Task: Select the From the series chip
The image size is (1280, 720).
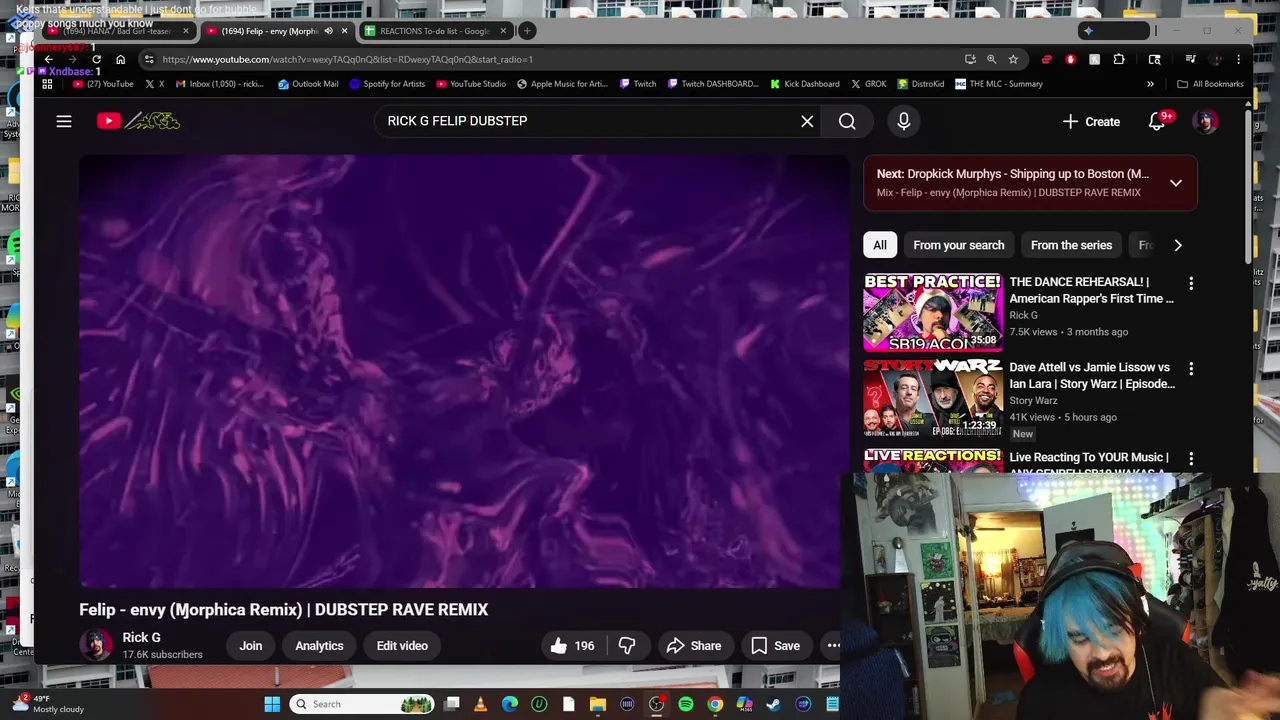Action: [1071, 245]
